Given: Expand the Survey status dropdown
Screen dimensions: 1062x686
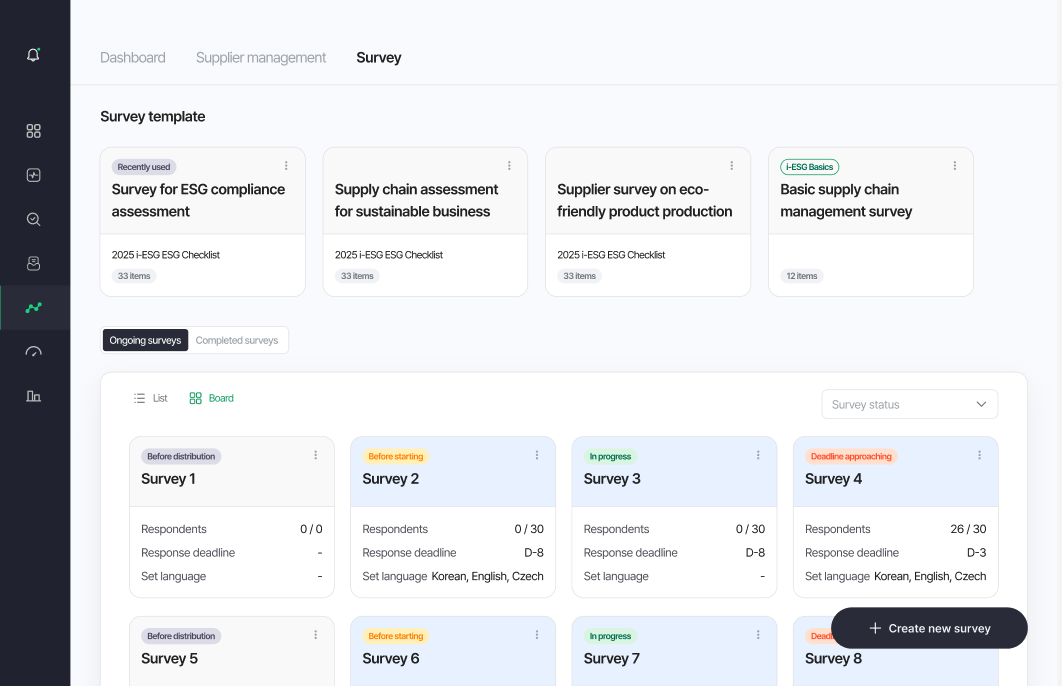Looking at the screenshot, I should coord(910,404).
